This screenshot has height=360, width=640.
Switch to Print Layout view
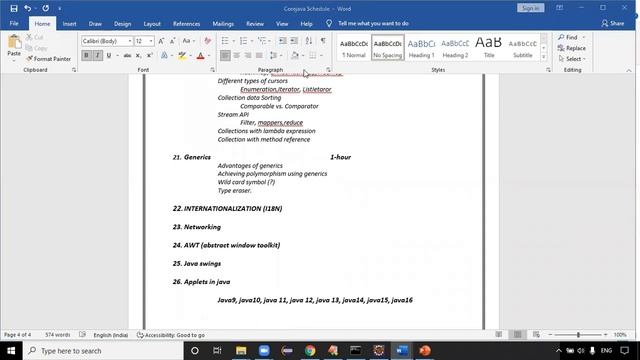tap(517, 335)
